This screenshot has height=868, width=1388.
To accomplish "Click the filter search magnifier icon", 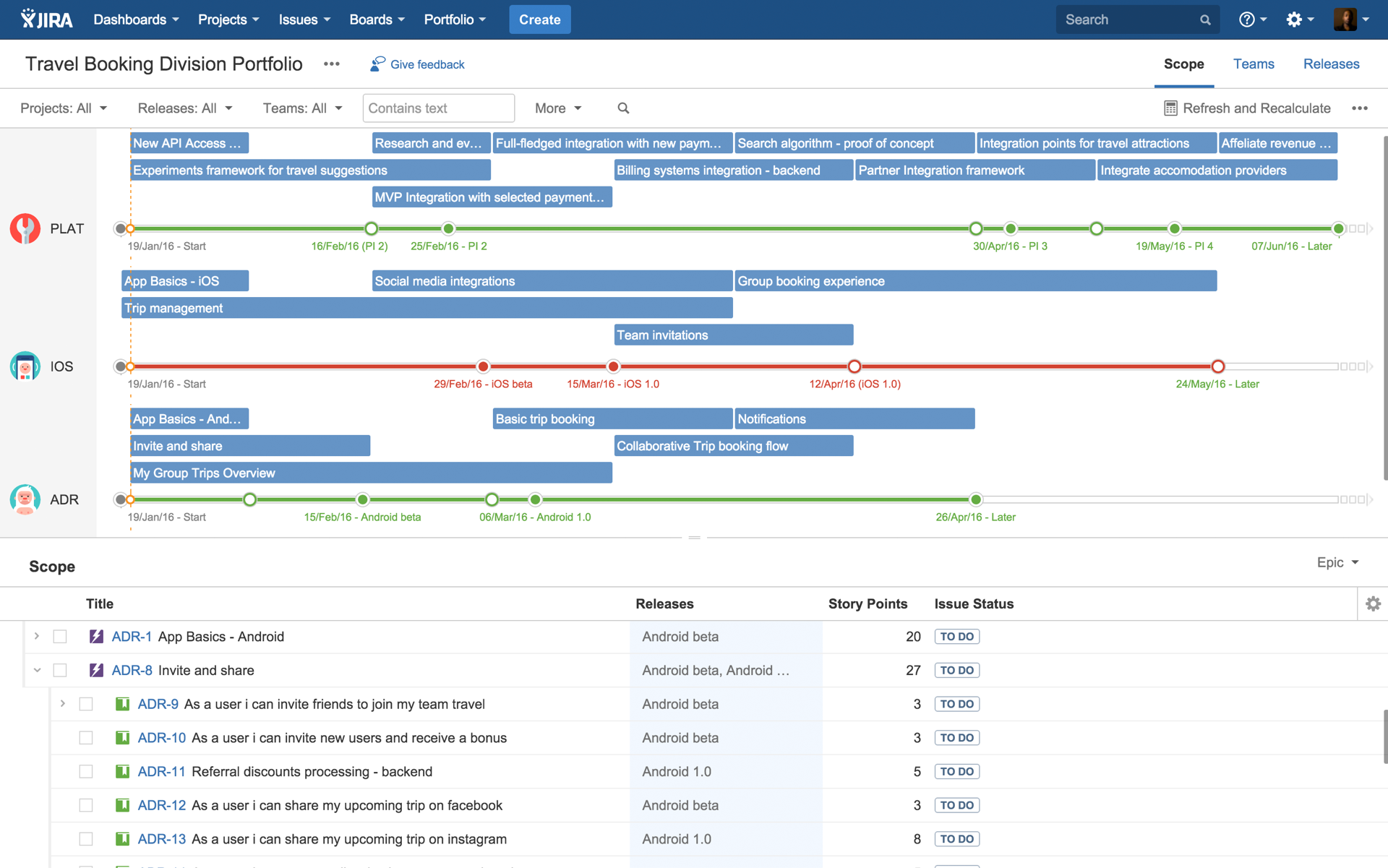I will pyautogui.click(x=623, y=108).
